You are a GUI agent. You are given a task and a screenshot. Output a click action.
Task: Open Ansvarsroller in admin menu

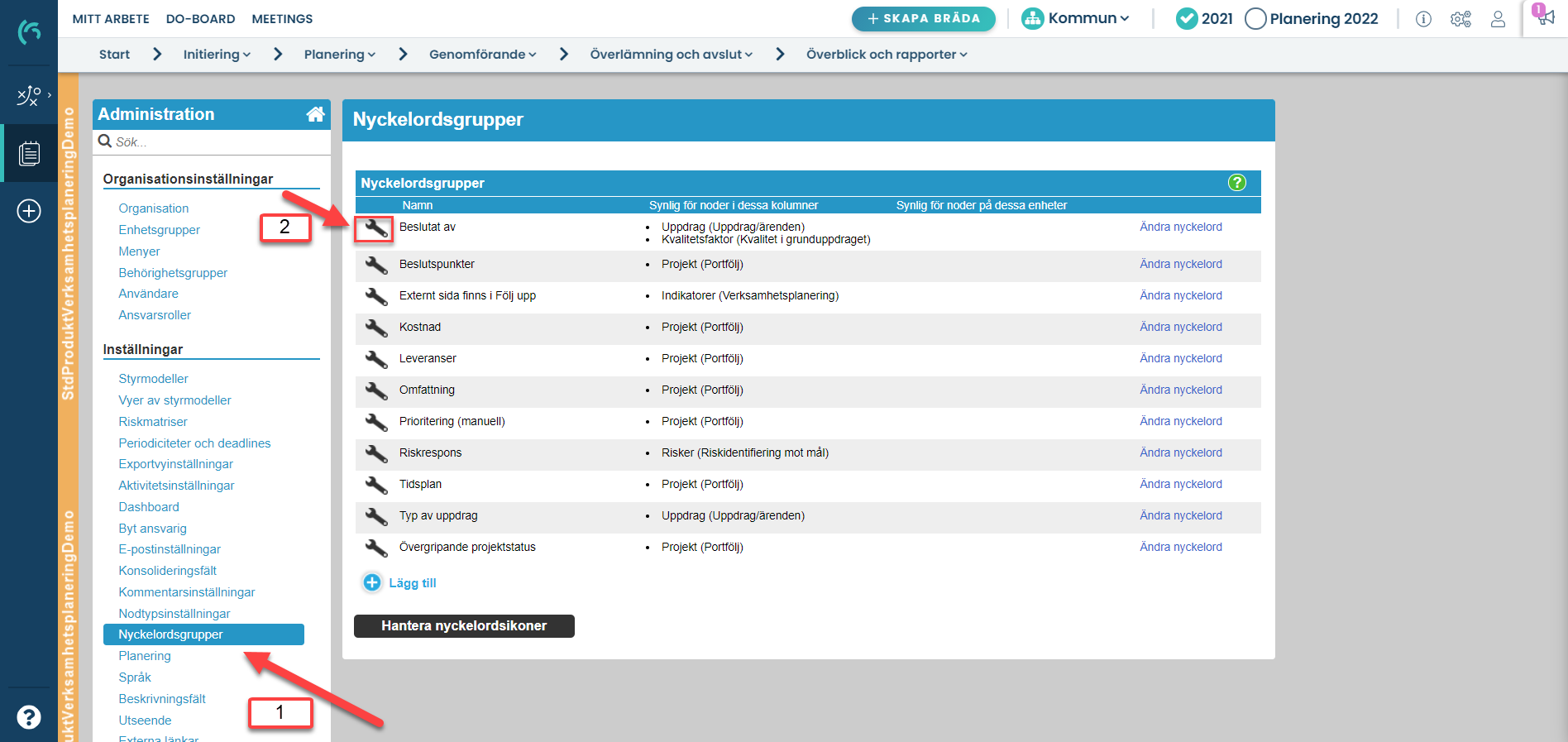pos(155,315)
